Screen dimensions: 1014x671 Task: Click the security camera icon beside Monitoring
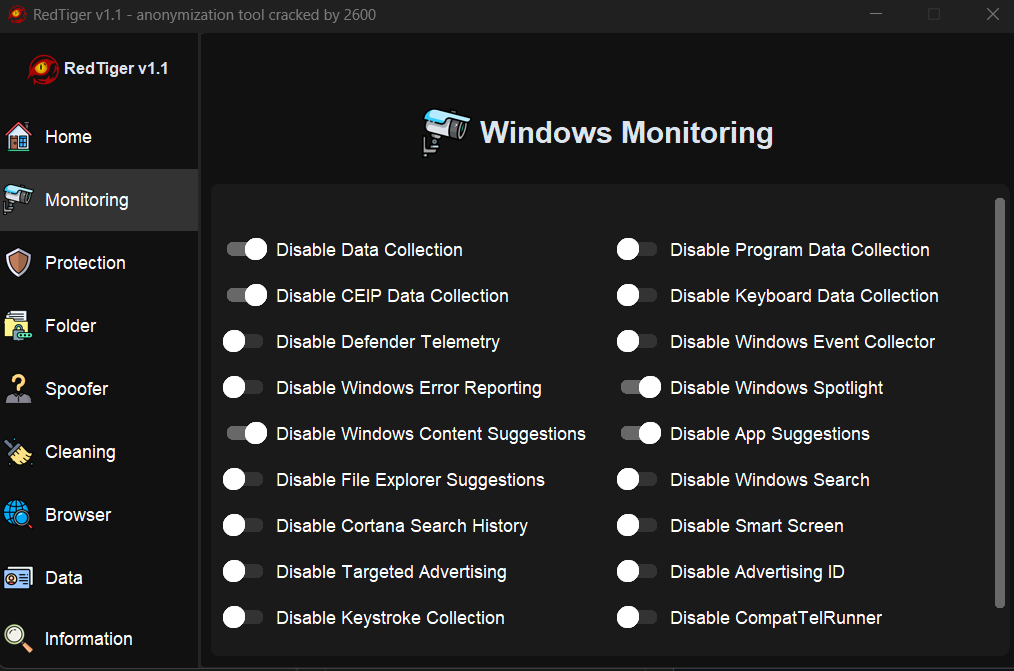[17, 199]
